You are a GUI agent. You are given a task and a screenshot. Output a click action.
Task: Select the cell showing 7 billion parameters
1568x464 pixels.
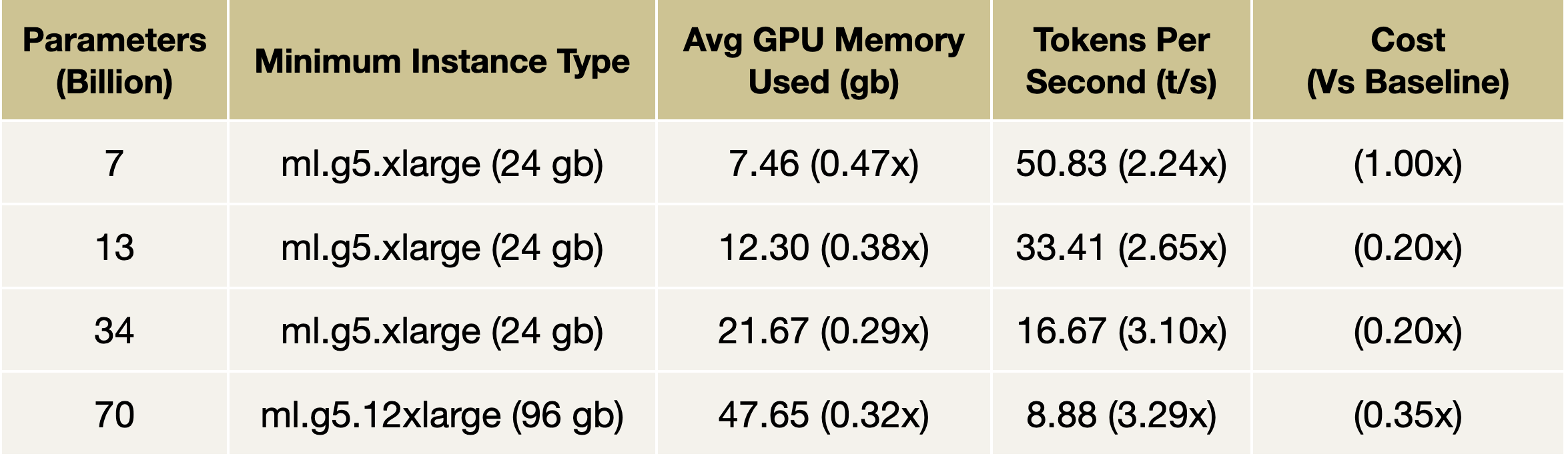(x=114, y=163)
